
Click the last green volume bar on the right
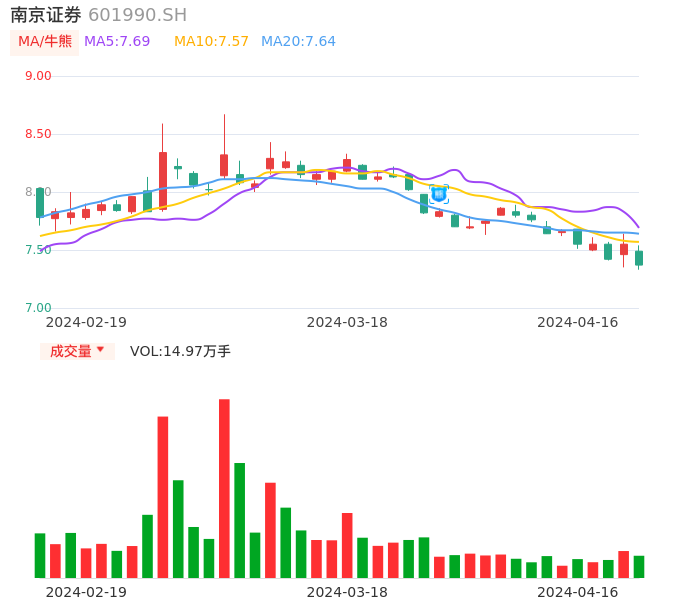tap(639, 567)
